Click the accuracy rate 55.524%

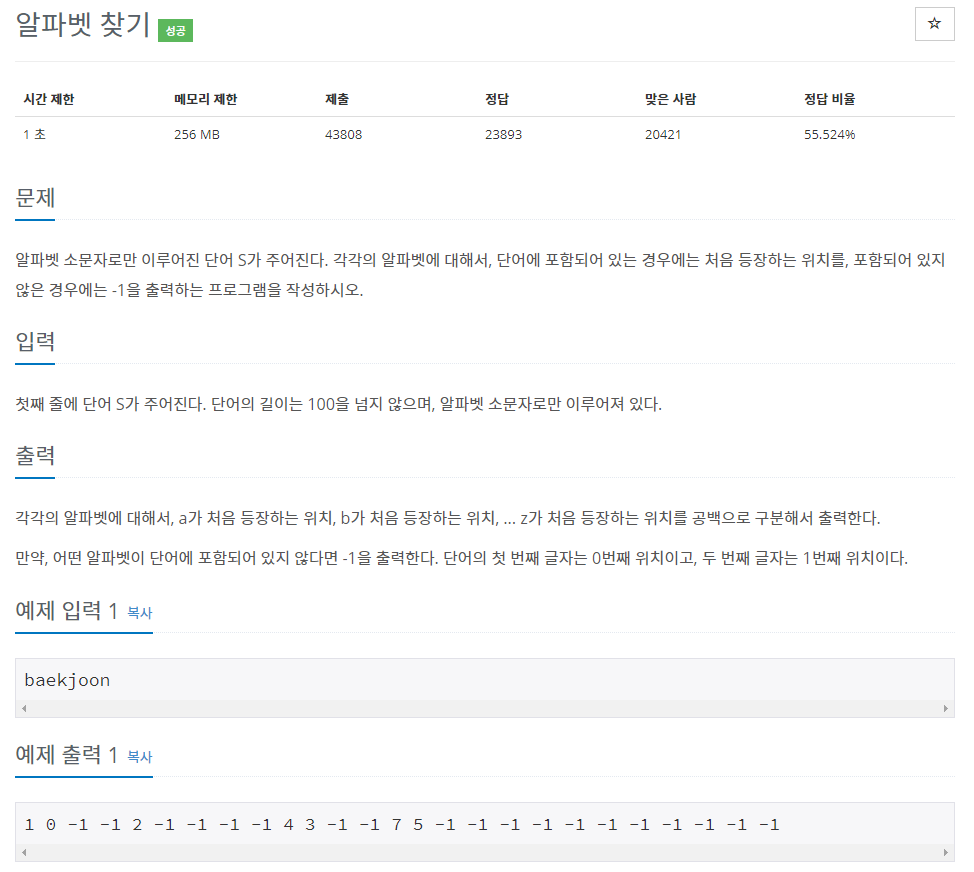tap(829, 134)
